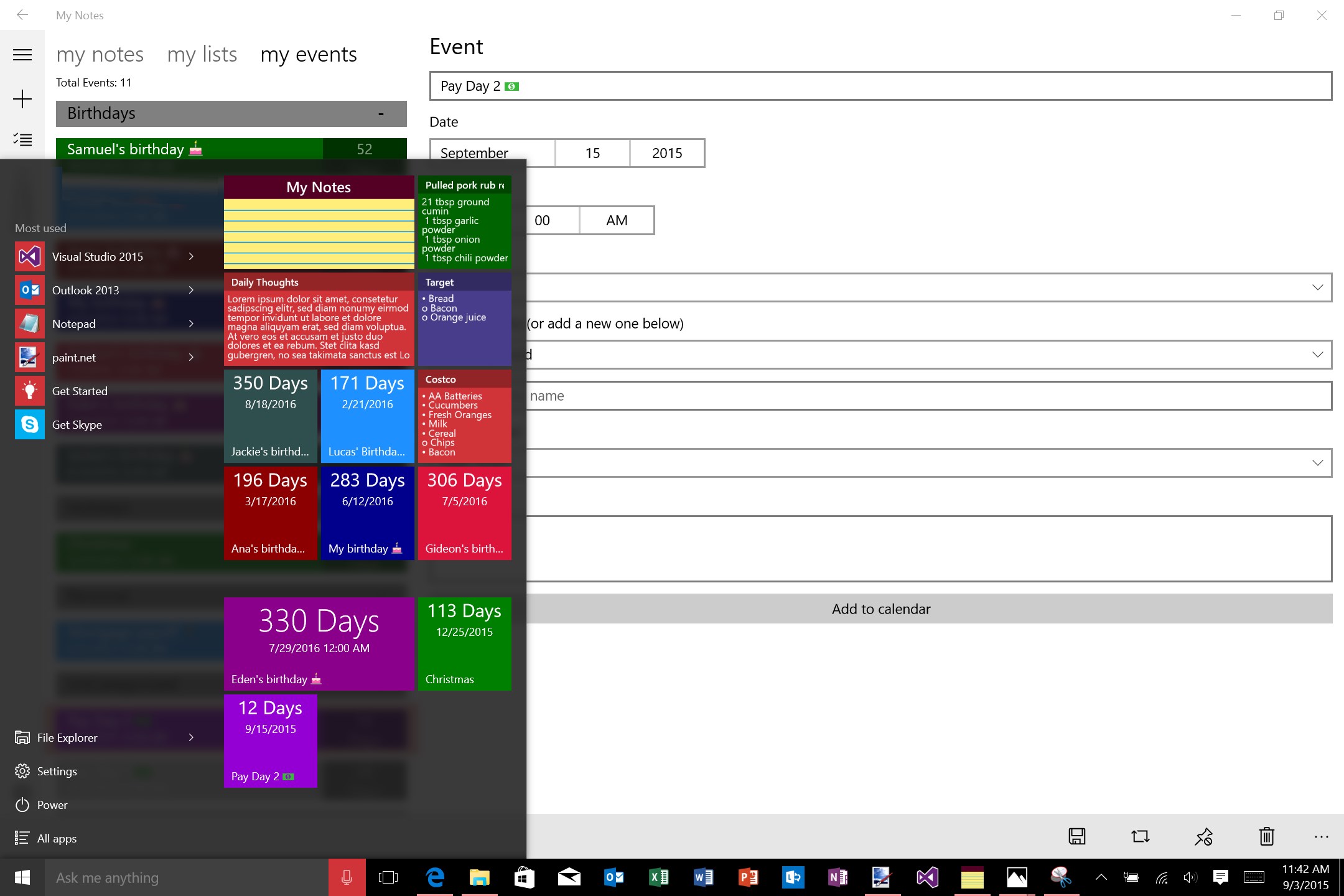Collapse the Birthdays group header
The height and width of the screenshot is (896, 1344).
pyautogui.click(x=381, y=114)
